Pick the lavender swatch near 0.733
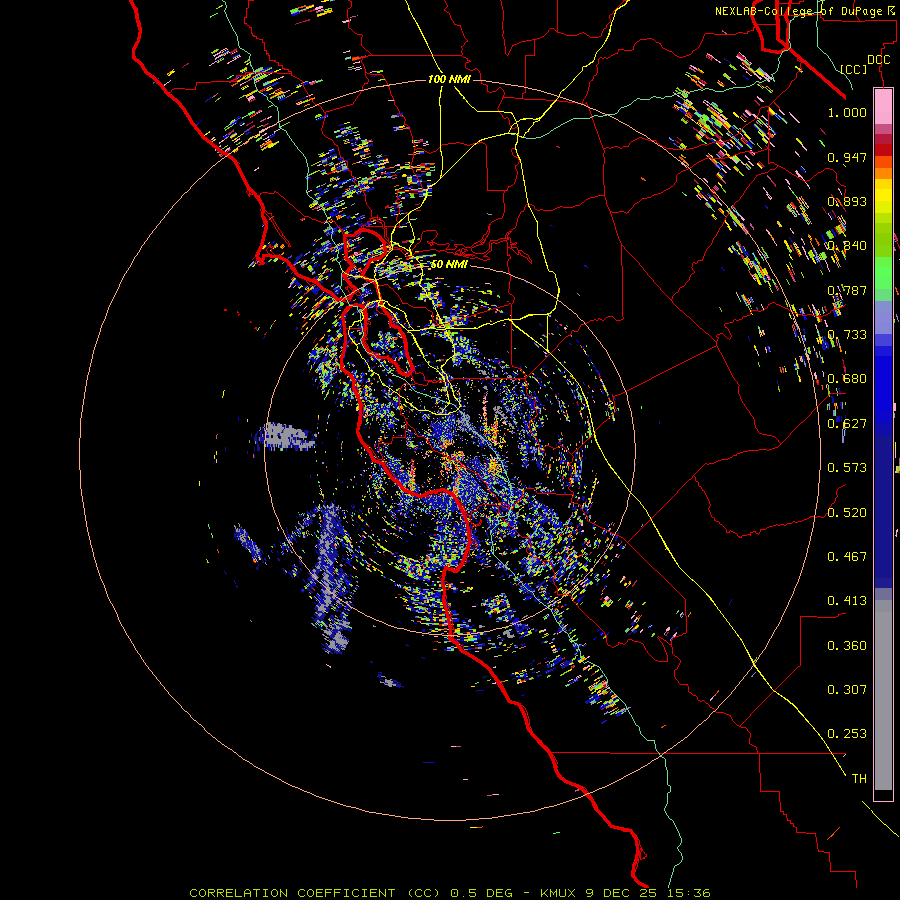Viewport: 900px width, 900px height. (883, 318)
